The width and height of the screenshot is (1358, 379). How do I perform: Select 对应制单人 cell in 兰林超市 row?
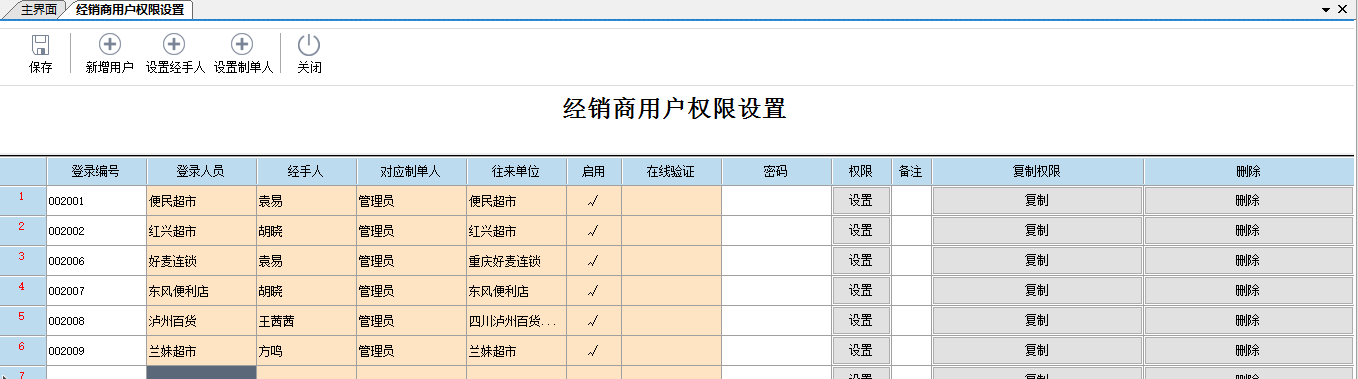pos(411,351)
